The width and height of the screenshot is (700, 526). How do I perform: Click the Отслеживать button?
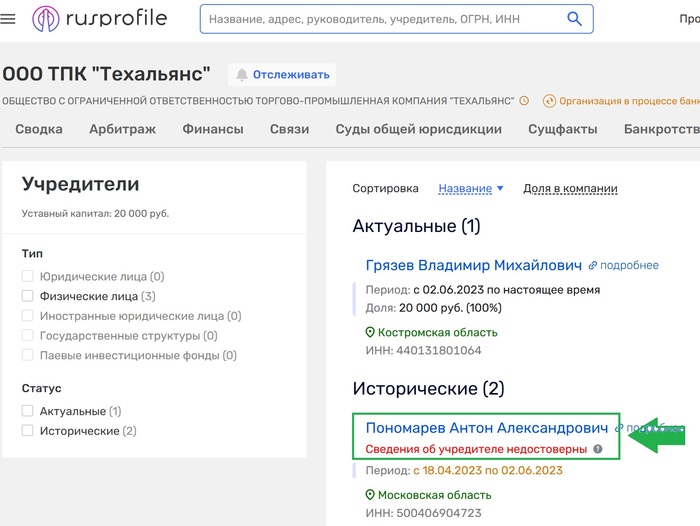282,75
